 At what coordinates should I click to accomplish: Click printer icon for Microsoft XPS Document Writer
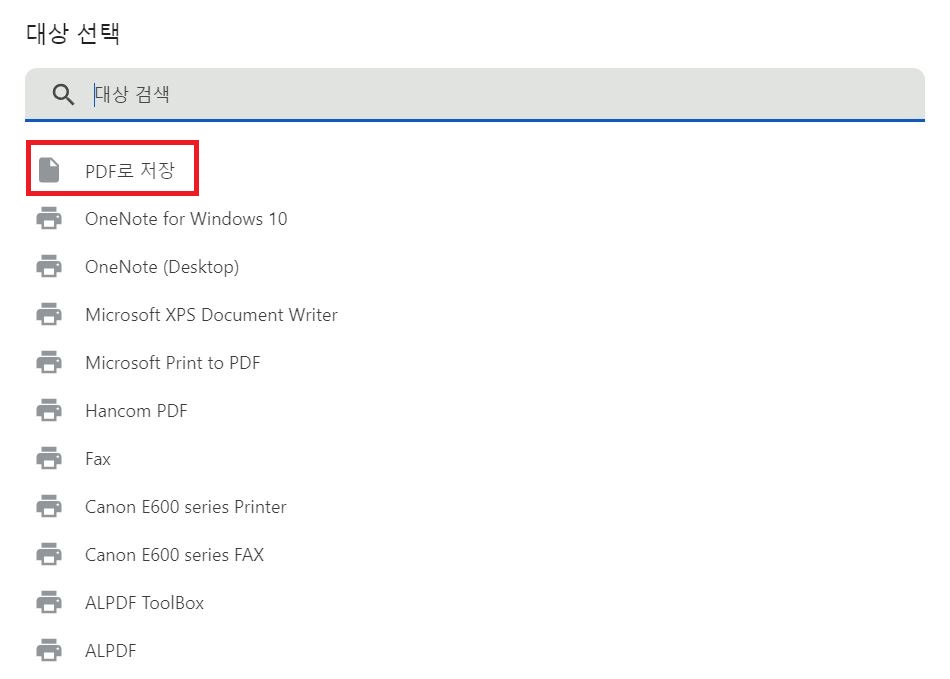click(49, 314)
